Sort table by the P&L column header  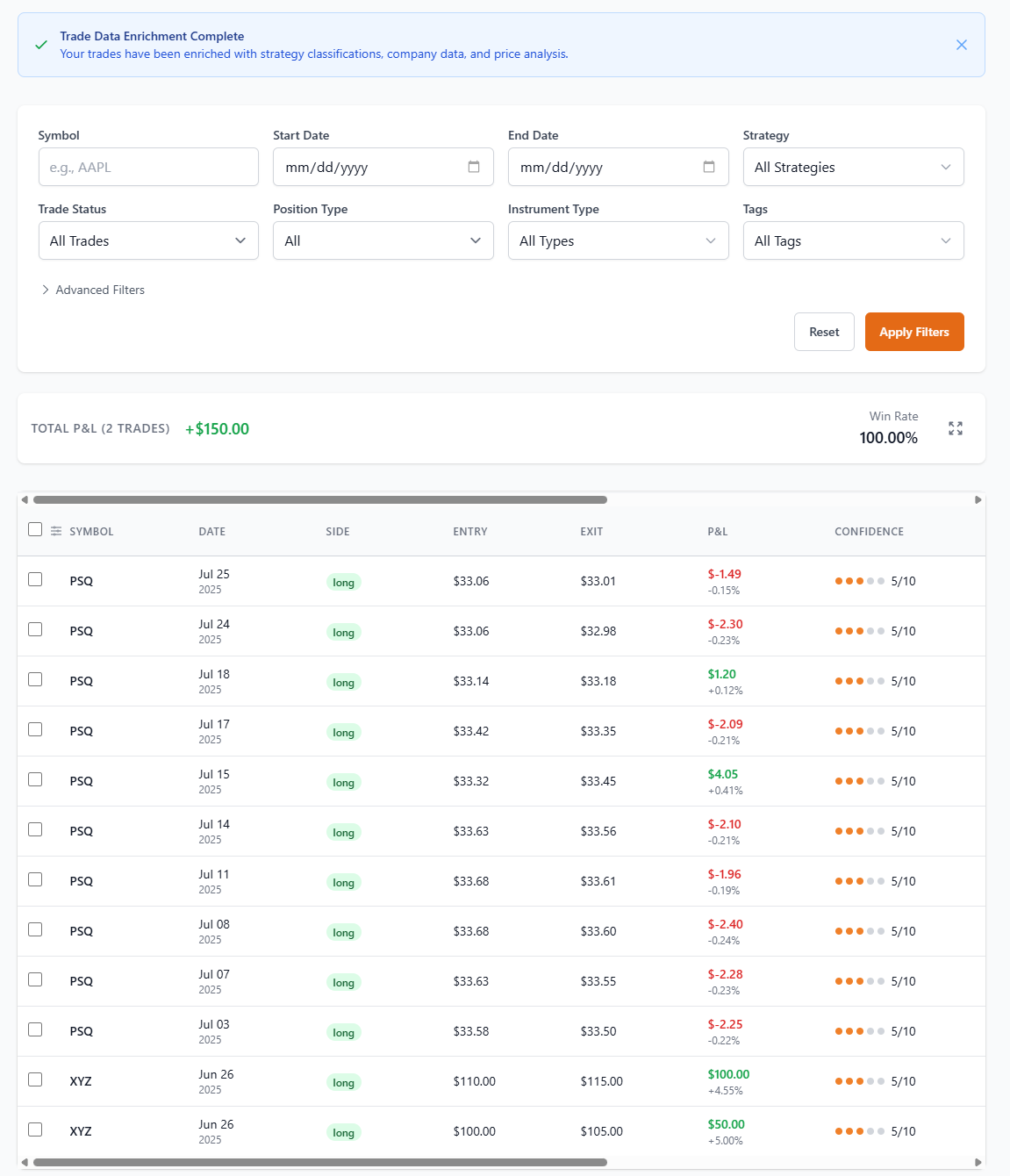(717, 532)
